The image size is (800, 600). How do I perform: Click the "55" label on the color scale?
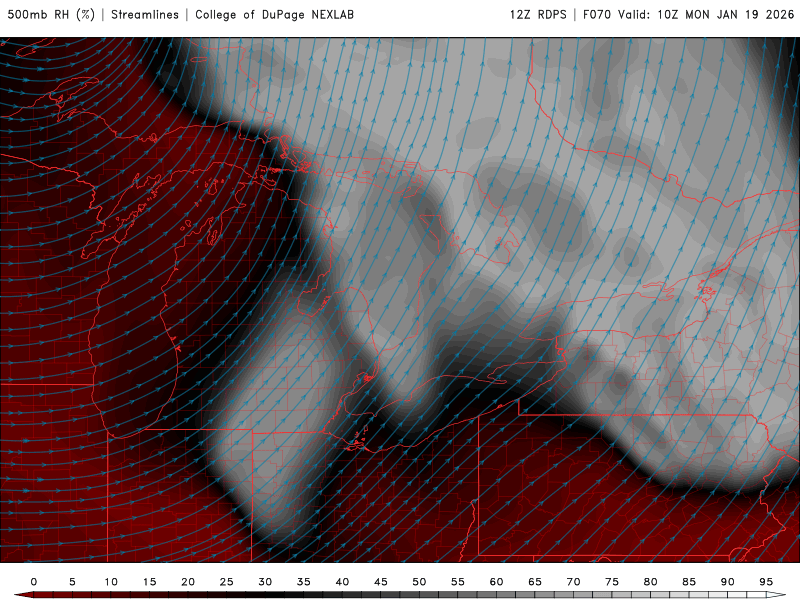(458, 582)
